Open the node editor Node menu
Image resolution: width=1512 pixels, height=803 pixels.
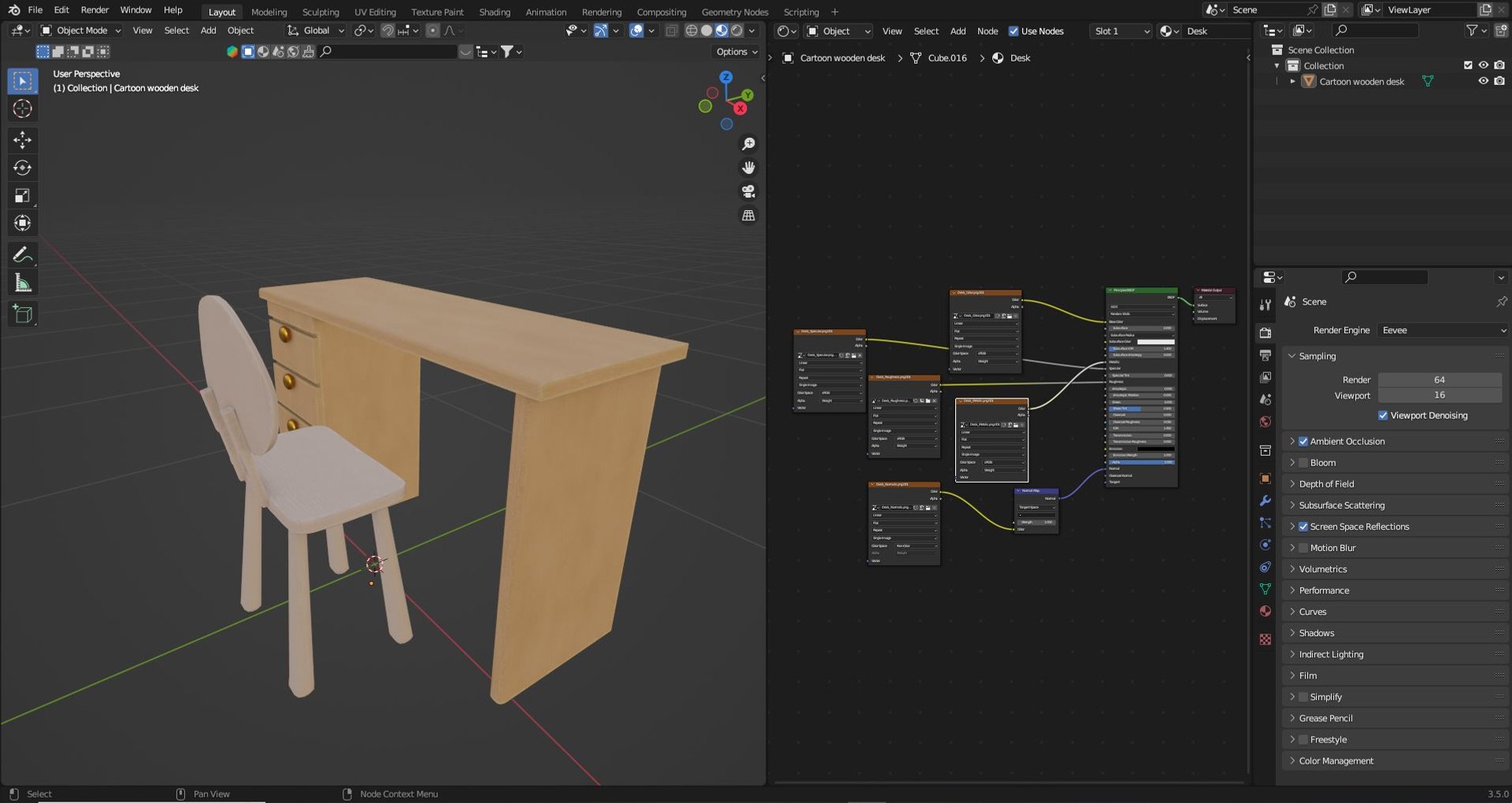tap(988, 31)
